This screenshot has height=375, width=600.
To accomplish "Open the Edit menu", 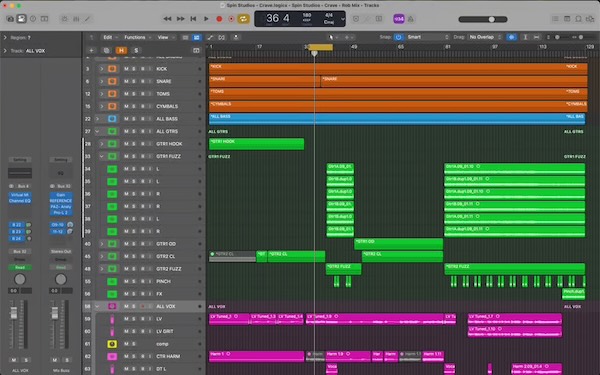I will (x=110, y=37).
